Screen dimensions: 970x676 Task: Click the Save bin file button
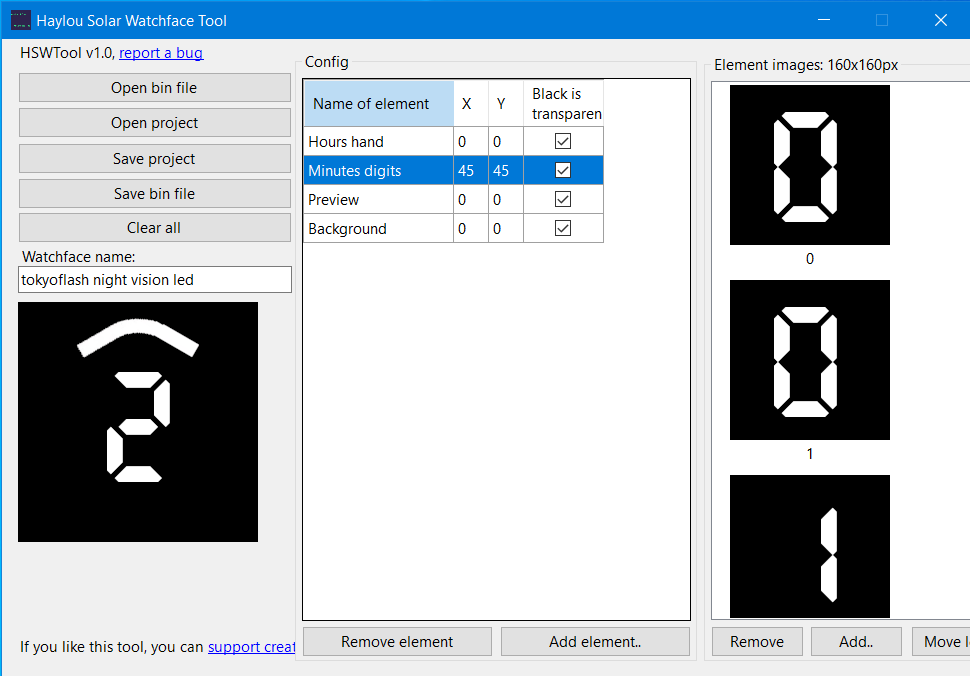point(155,194)
